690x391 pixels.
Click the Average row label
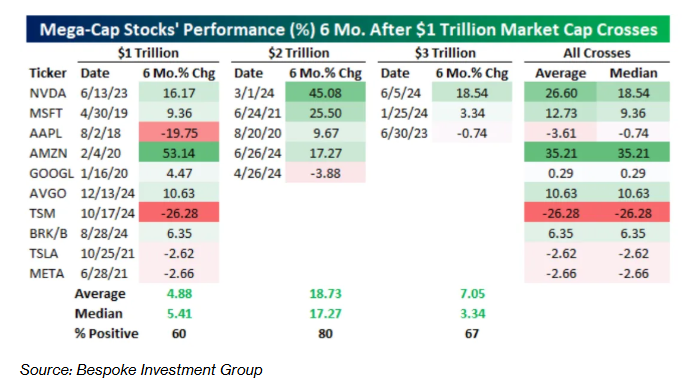click(x=100, y=293)
